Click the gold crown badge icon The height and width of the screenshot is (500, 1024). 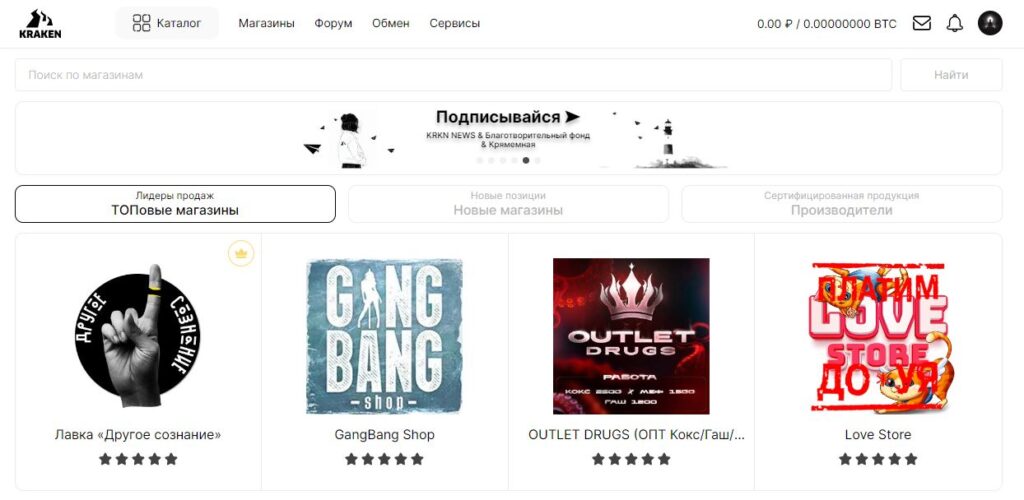tap(241, 253)
